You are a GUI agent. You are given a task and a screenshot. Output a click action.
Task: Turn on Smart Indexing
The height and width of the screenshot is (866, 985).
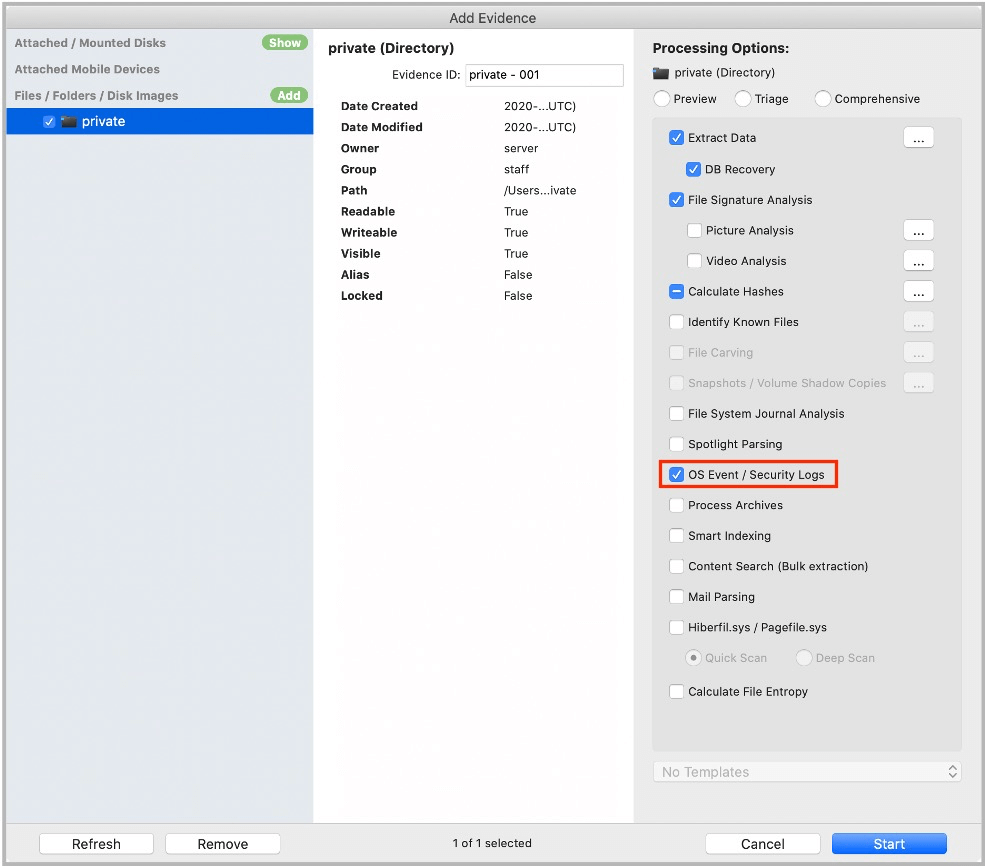coord(676,536)
